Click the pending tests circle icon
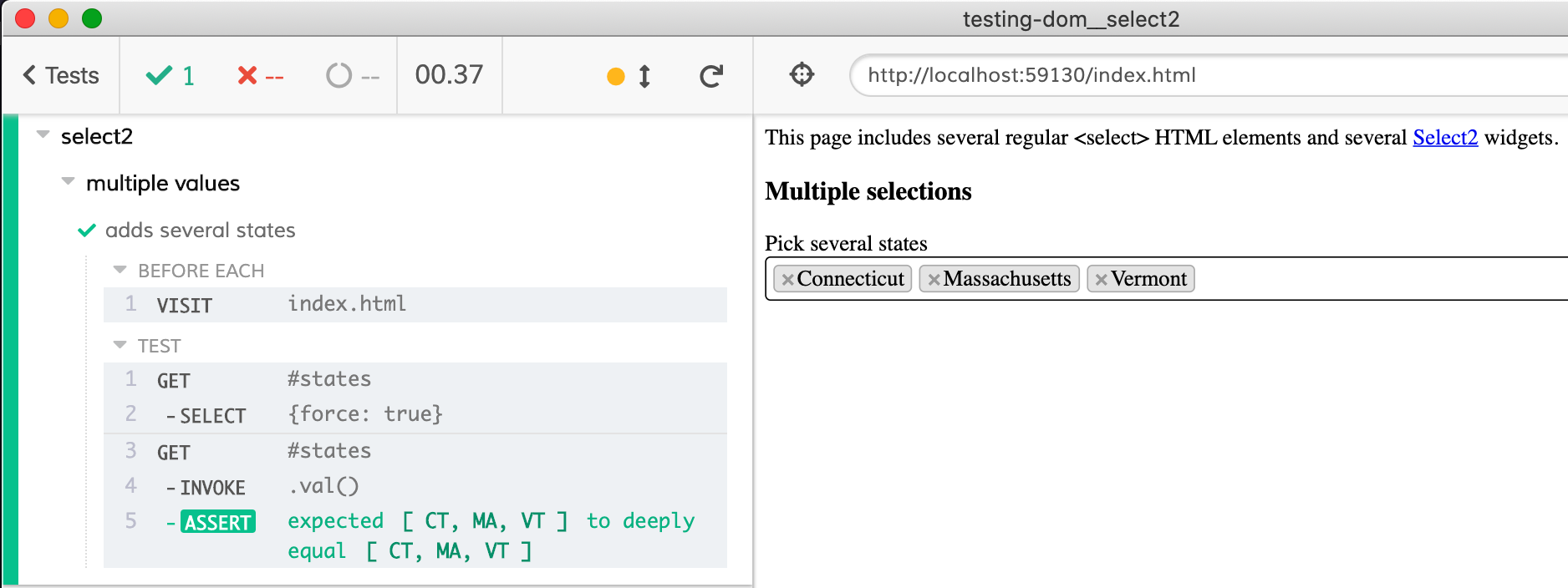Image resolution: width=1568 pixels, height=588 pixels. (339, 76)
